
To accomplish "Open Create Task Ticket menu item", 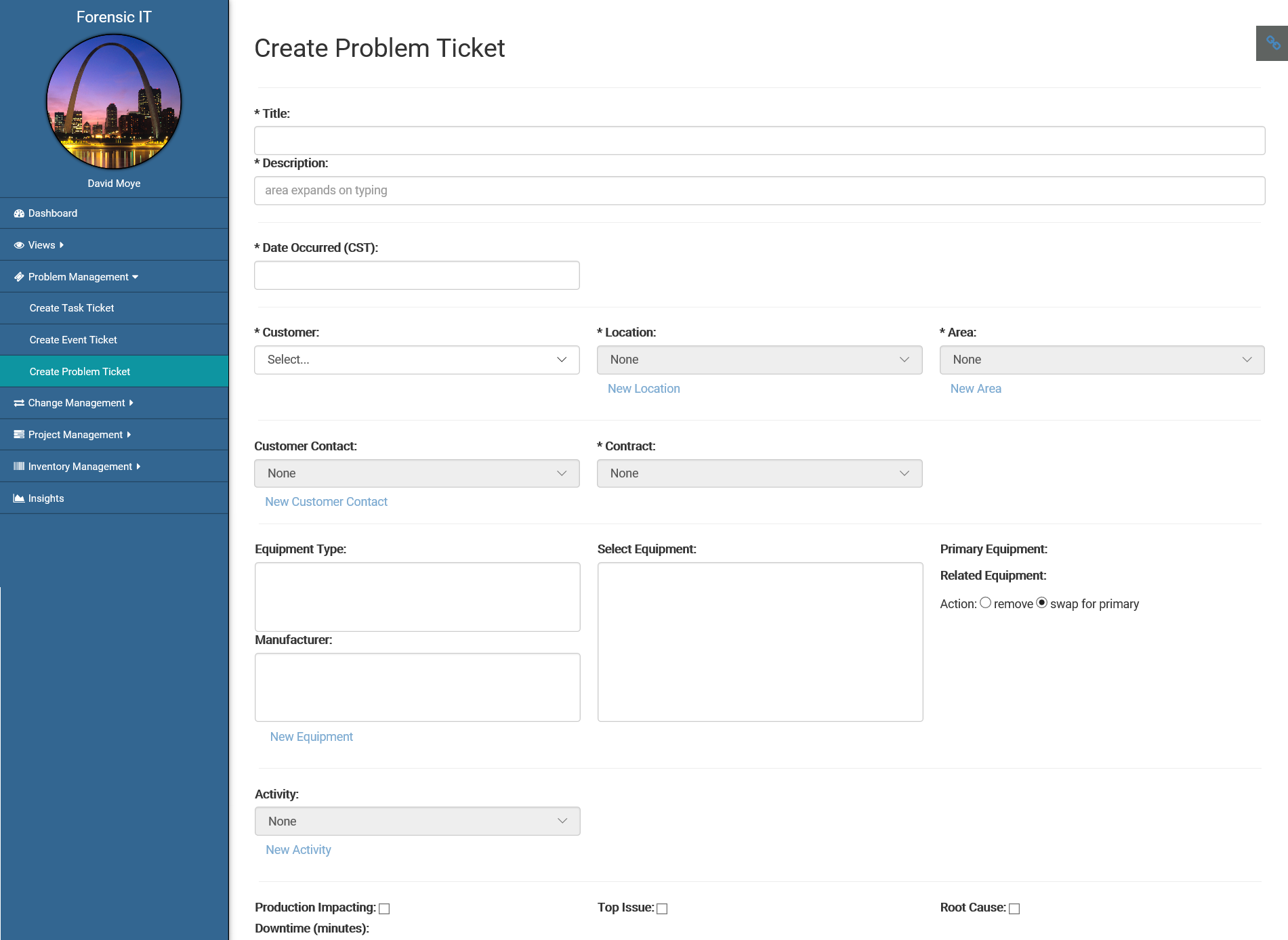I will pyautogui.click(x=72, y=308).
